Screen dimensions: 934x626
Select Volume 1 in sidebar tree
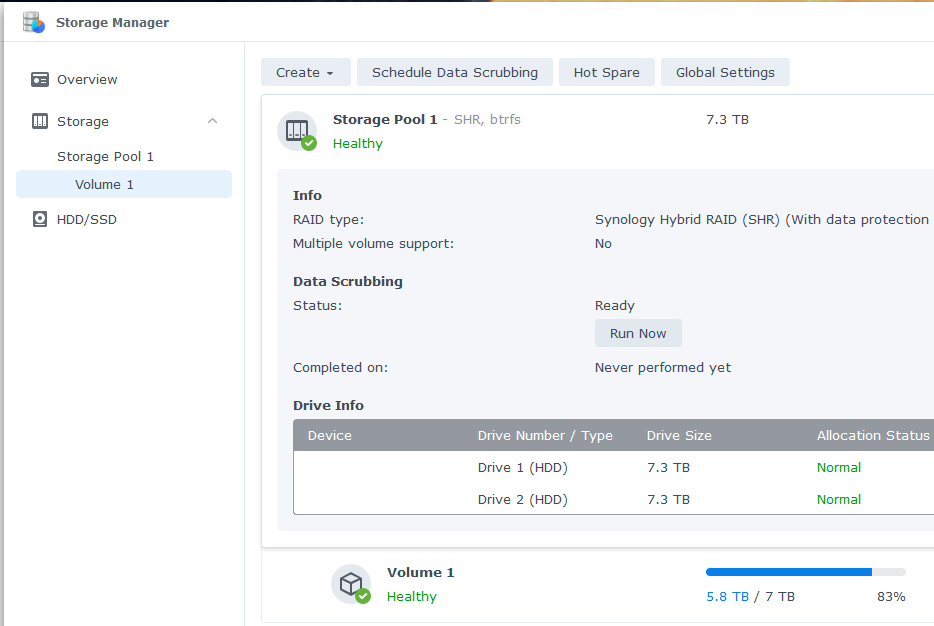[124, 184]
